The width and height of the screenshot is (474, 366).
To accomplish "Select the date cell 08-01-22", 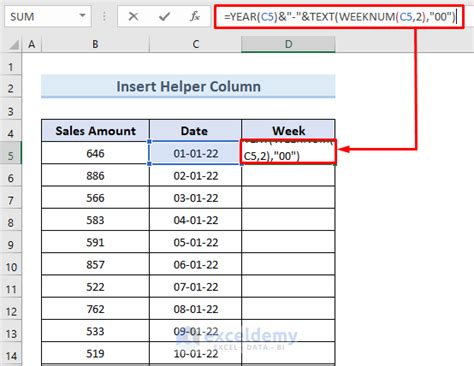I will tap(196, 309).
